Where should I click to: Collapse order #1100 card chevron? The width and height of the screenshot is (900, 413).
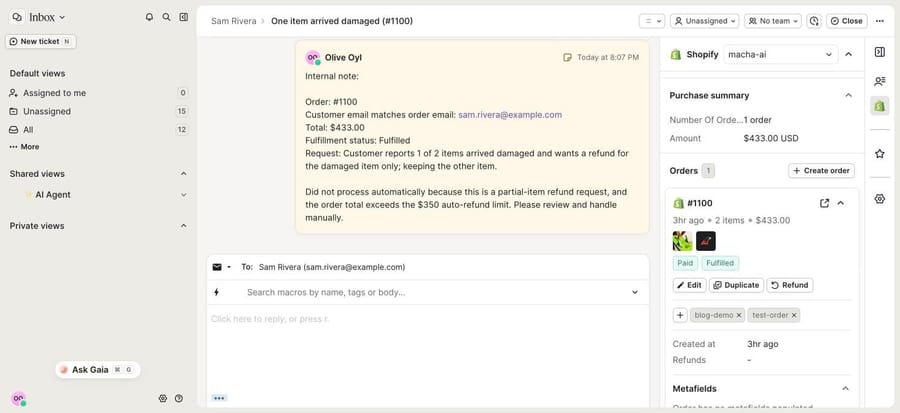point(841,203)
